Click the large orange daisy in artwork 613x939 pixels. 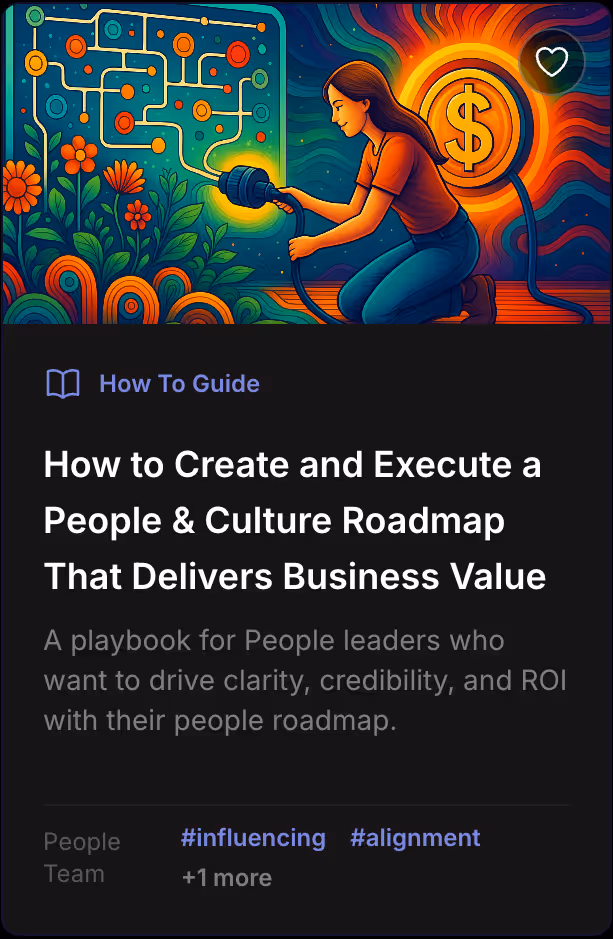22,186
